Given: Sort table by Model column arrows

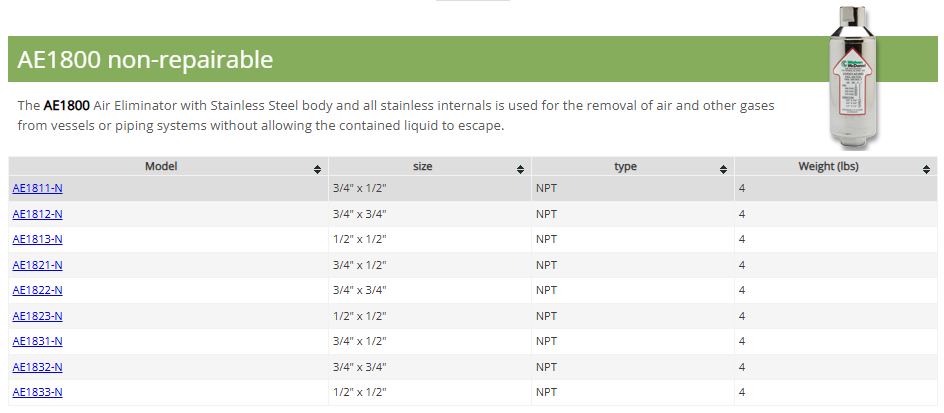Looking at the screenshot, I should coord(317,168).
